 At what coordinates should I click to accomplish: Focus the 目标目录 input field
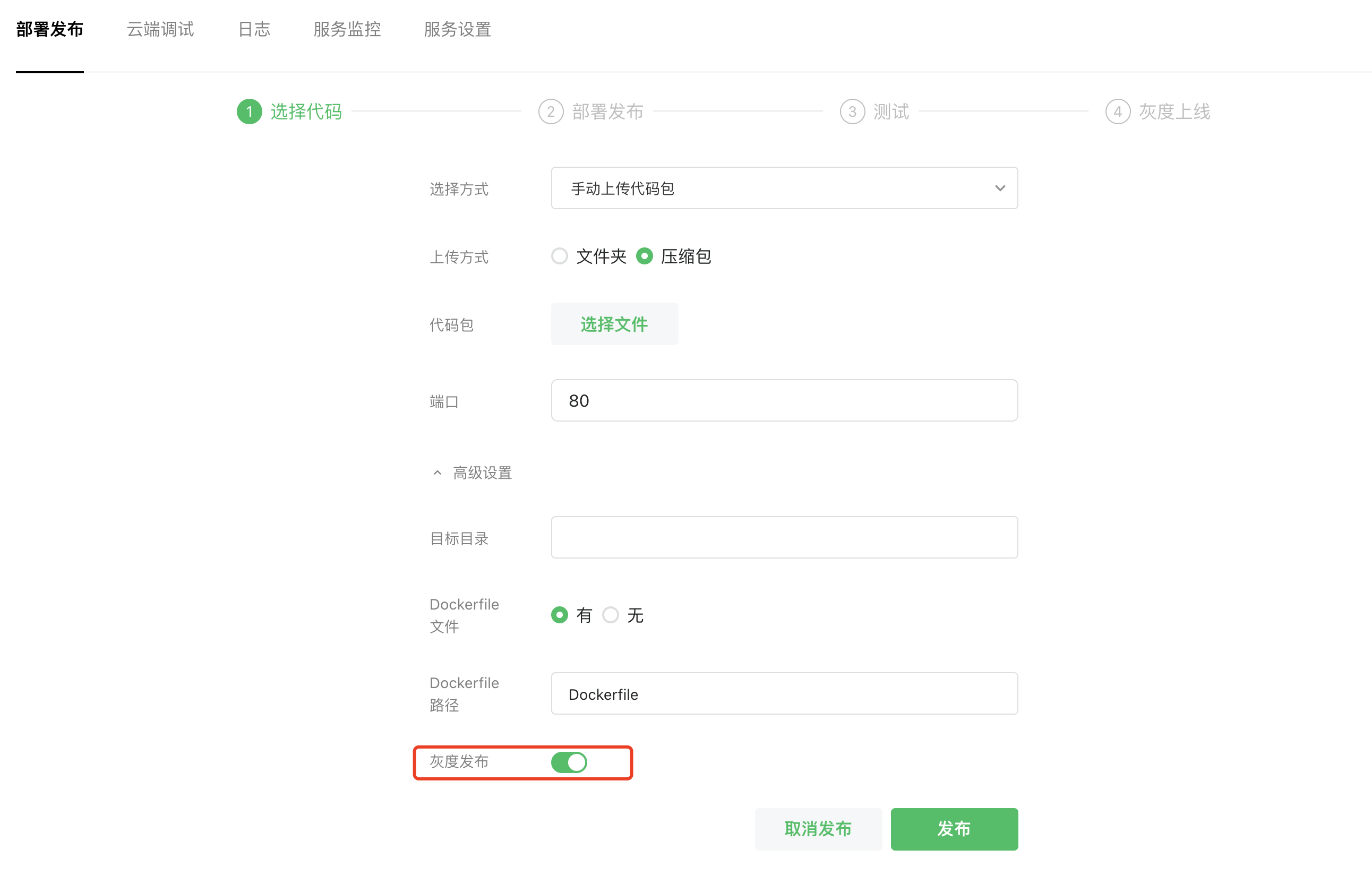(x=783, y=537)
